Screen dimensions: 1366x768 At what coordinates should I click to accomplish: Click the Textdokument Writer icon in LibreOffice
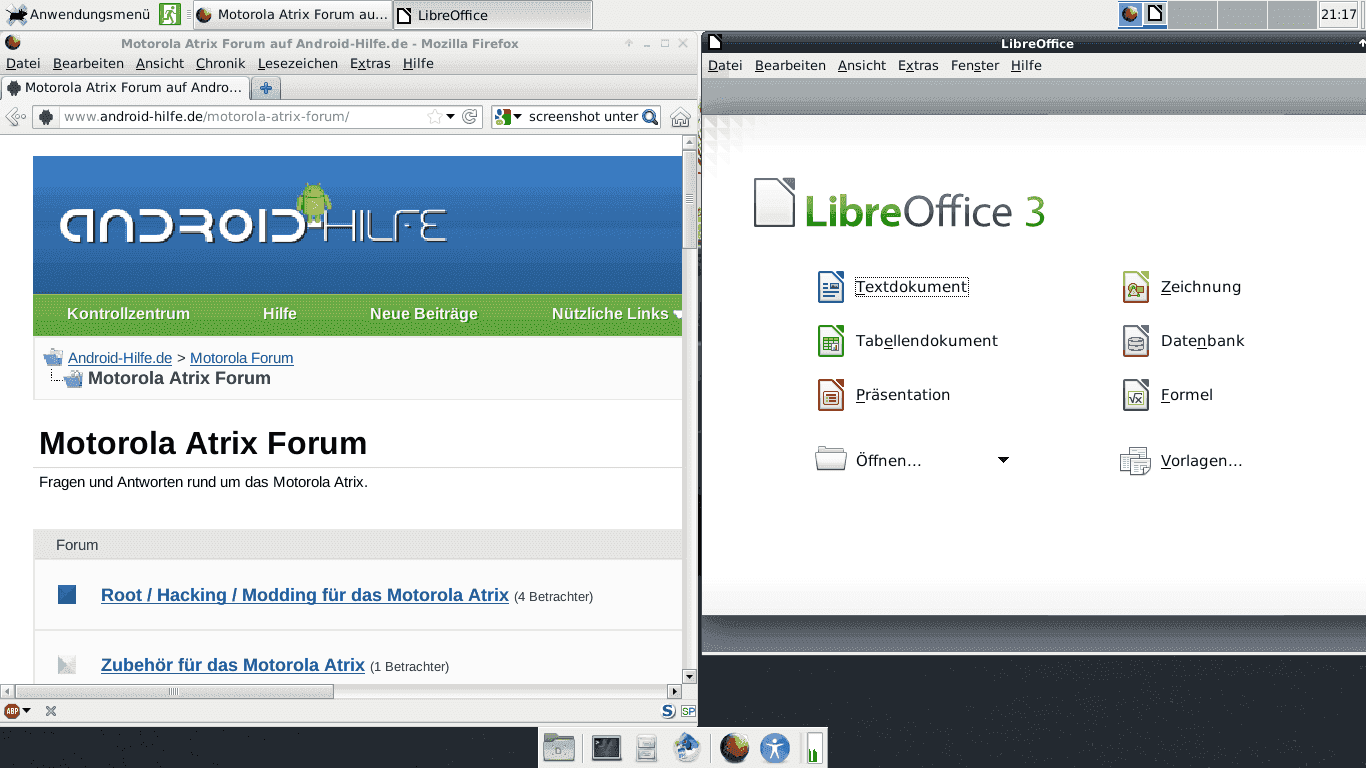831,287
